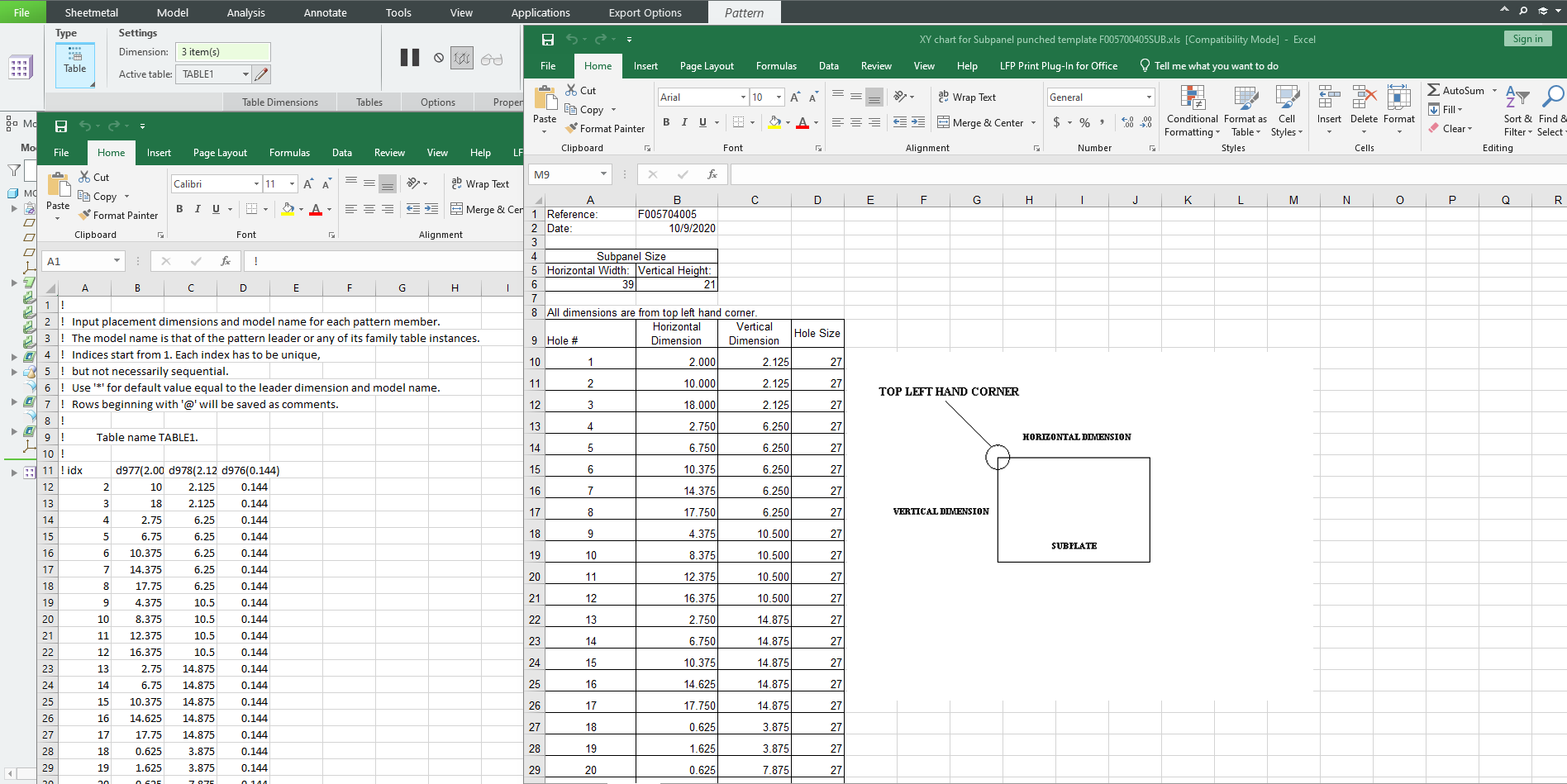The width and height of the screenshot is (1567, 784).
Task: Expand the Active table TABLE1 dropdown
Action: (x=245, y=74)
